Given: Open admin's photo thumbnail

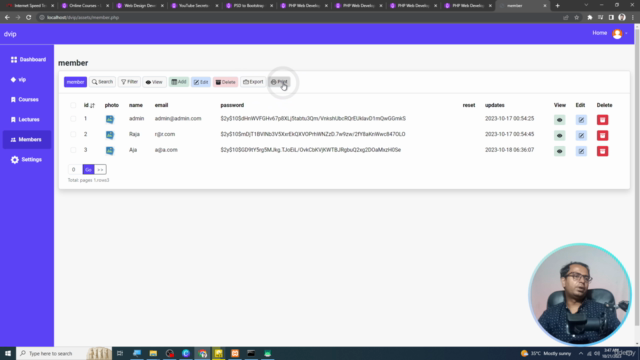Looking at the screenshot, I should coord(110,119).
